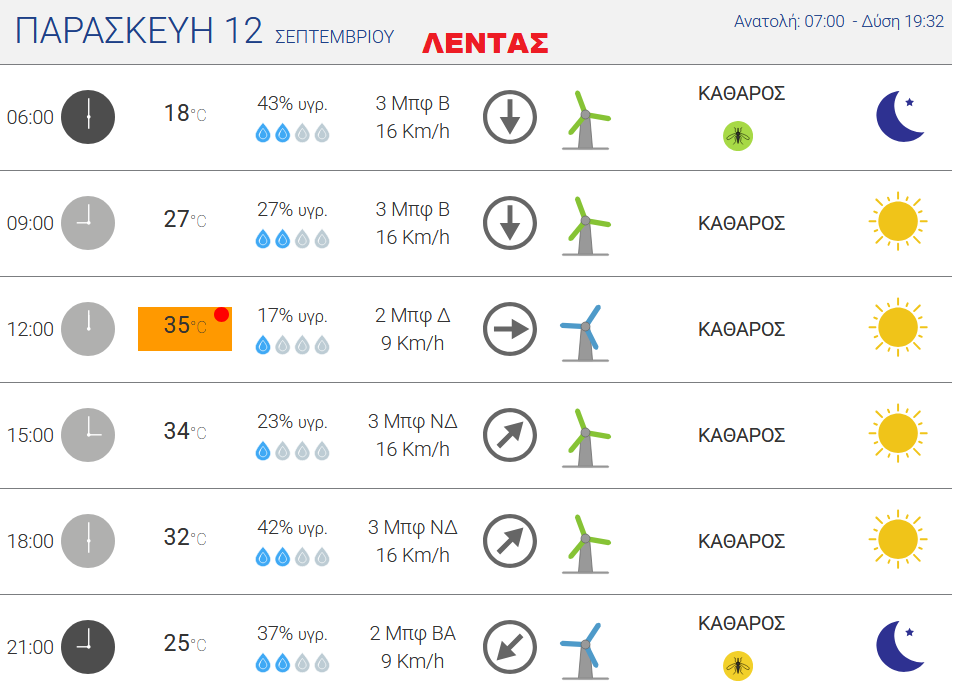Click the ΠΑΡΑΣΚΕΥΗ 12 date heading

(138, 30)
